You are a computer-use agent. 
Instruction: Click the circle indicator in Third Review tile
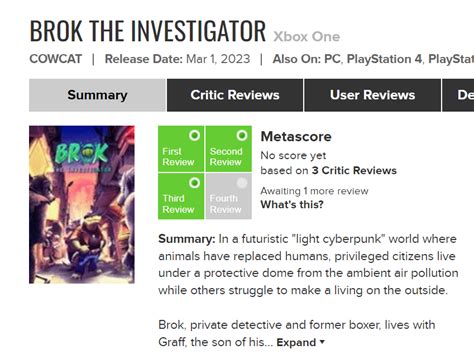click(194, 183)
